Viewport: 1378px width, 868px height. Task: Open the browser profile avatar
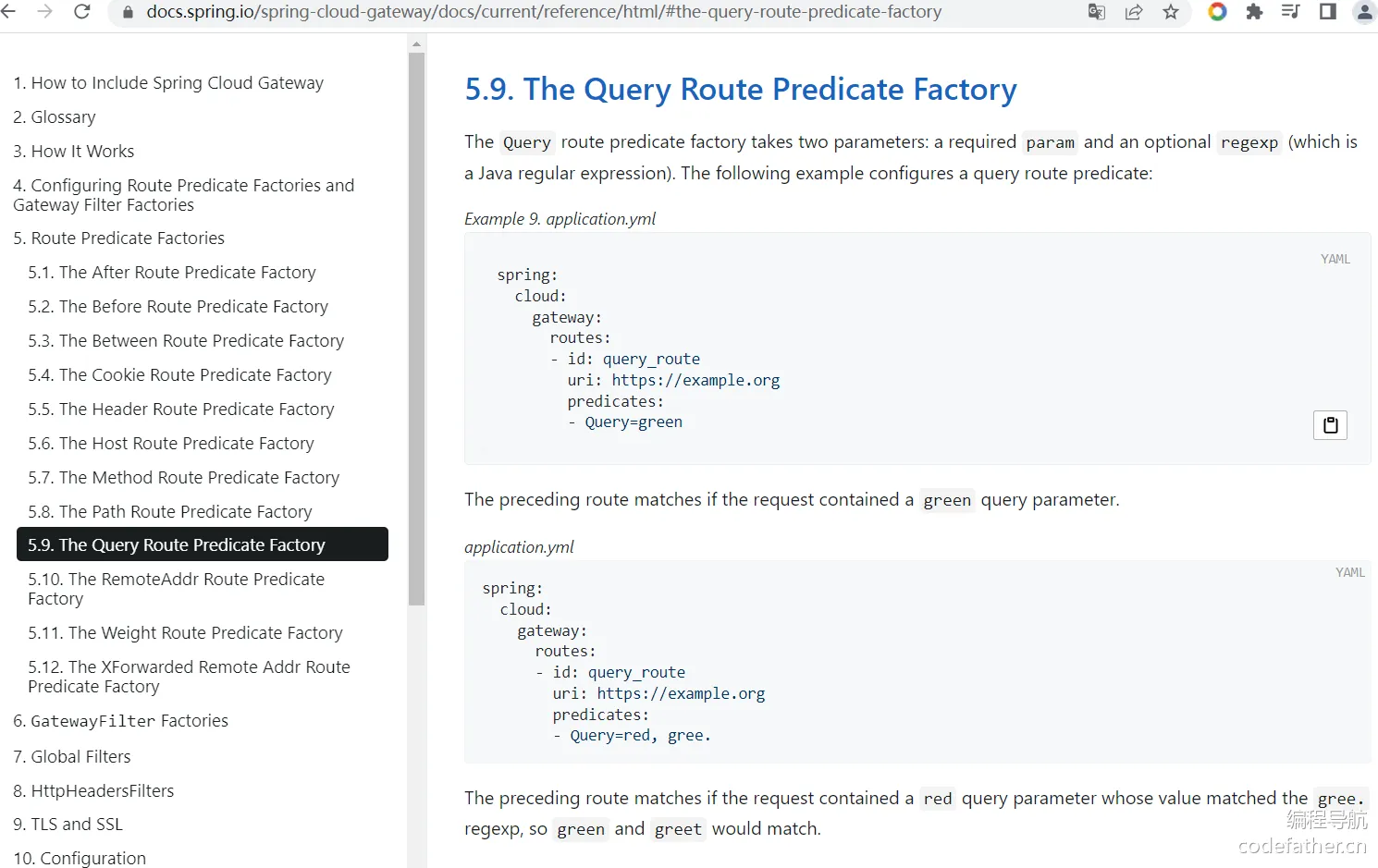pyautogui.click(x=1365, y=12)
